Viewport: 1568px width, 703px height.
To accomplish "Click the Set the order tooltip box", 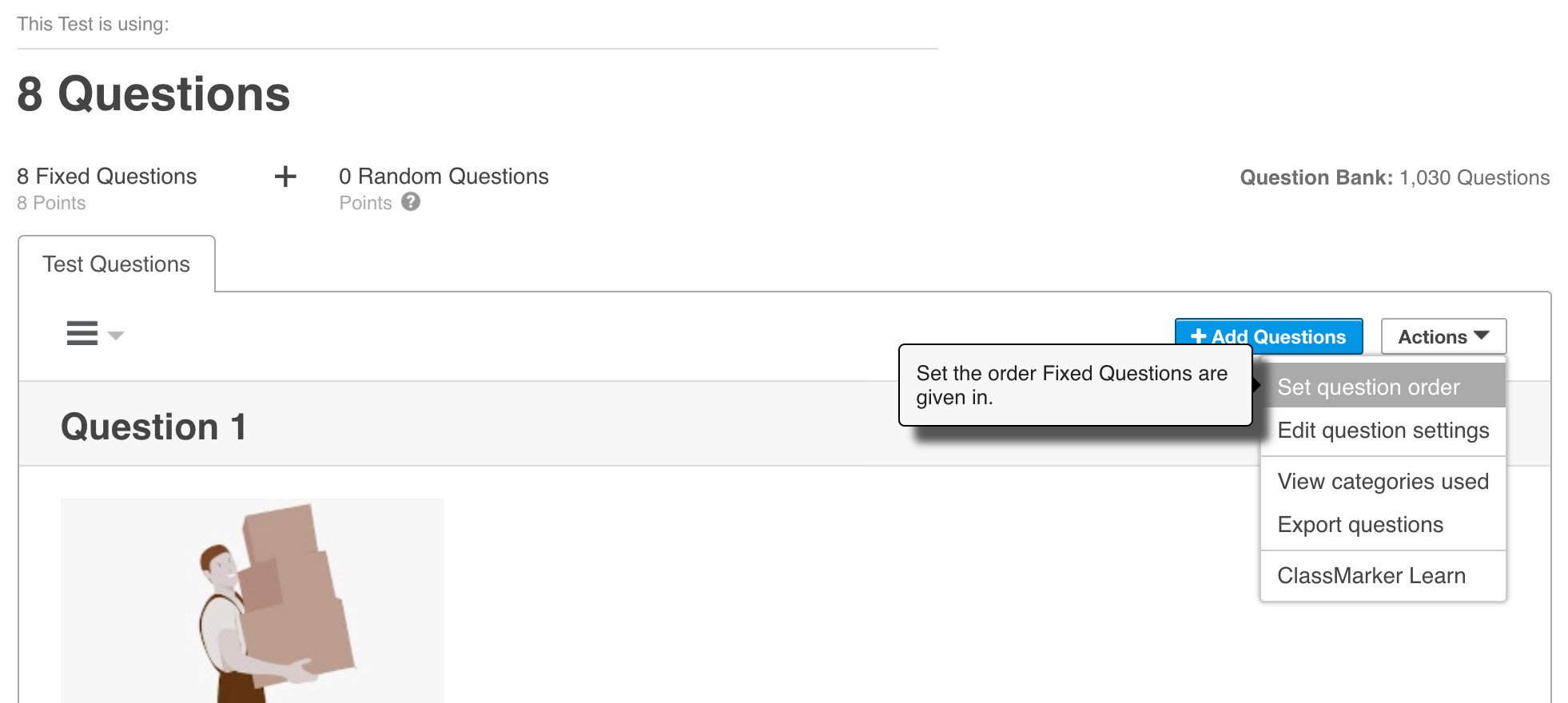I will point(1074,385).
